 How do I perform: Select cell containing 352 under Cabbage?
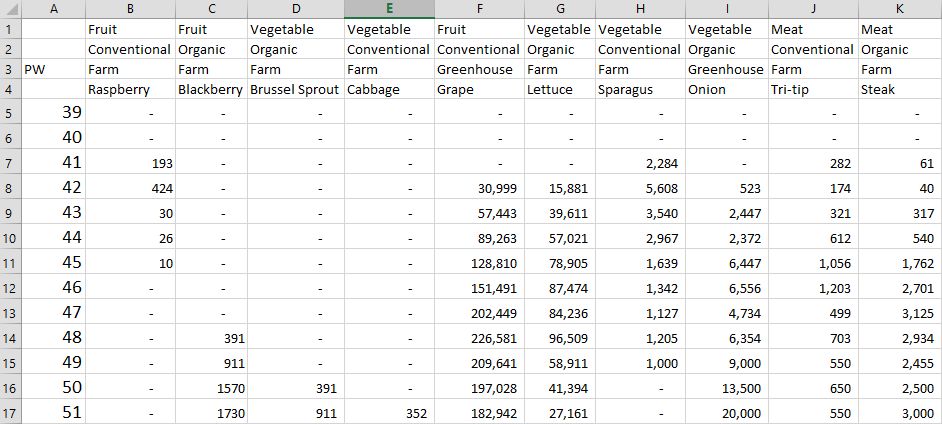[x=389, y=413]
